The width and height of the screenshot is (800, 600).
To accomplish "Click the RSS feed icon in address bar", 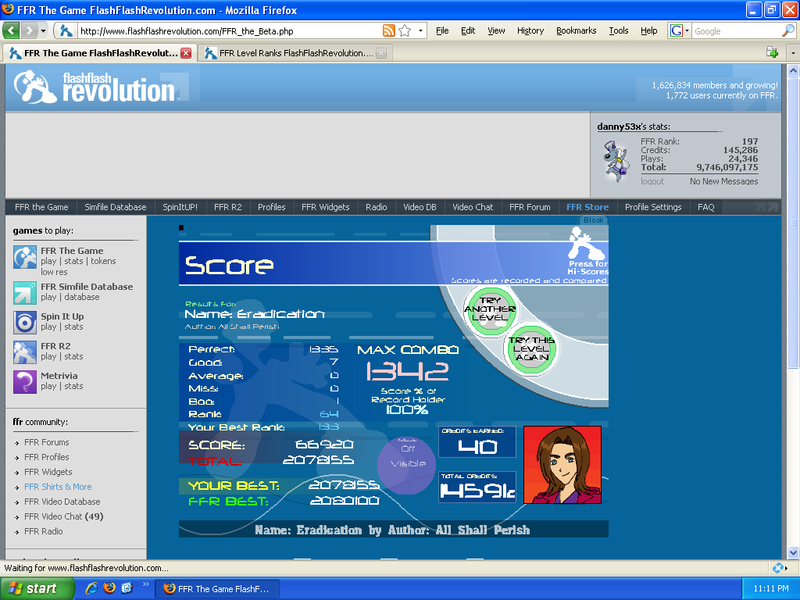I will tap(387, 31).
